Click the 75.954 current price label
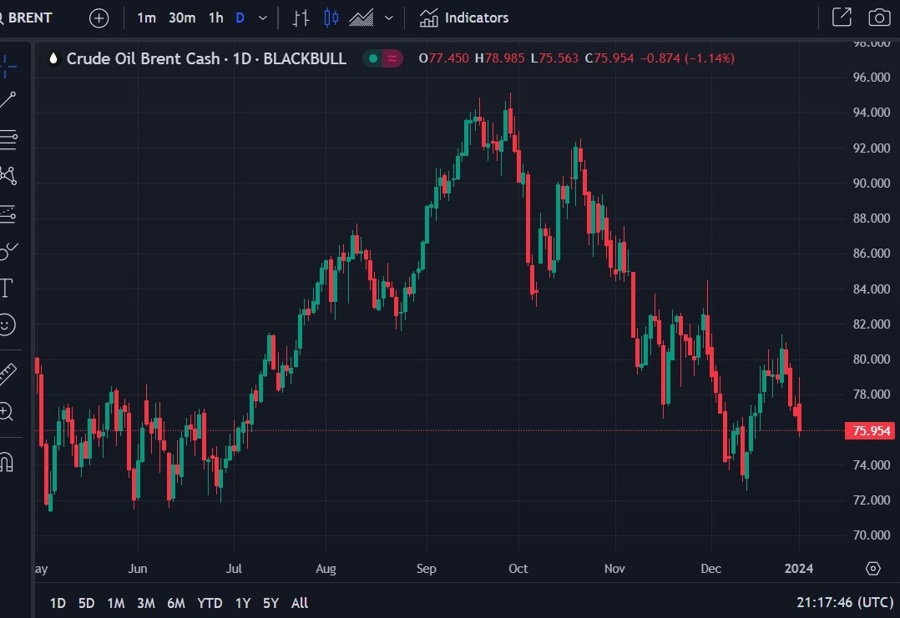Viewport: 900px width, 618px height. click(x=869, y=431)
